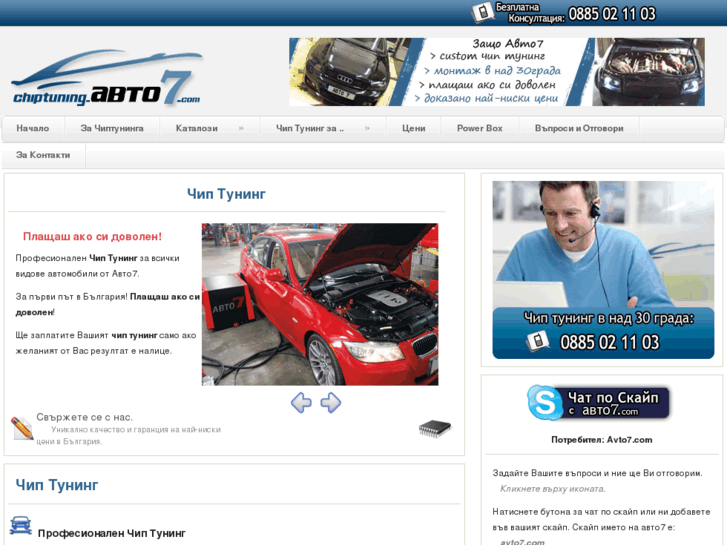Viewport: 727px width, 545px height.
Task: Click the pencil notepad icon
Action: 22,428
